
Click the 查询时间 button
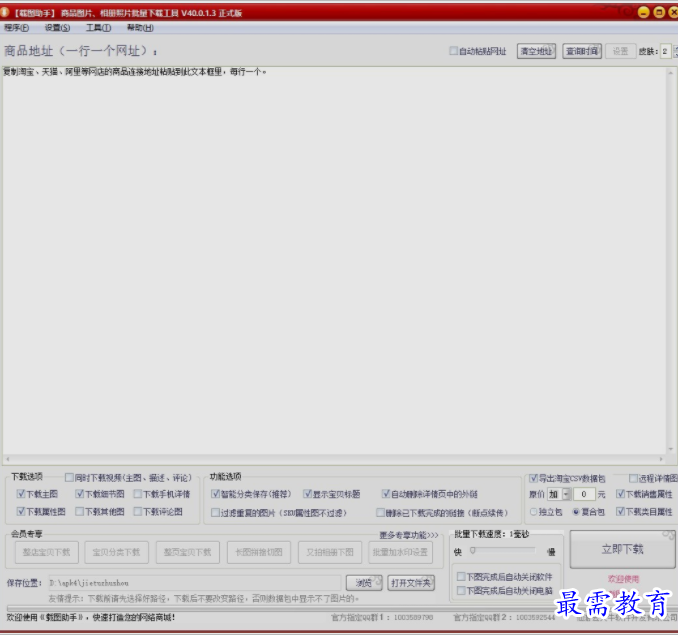click(582, 51)
